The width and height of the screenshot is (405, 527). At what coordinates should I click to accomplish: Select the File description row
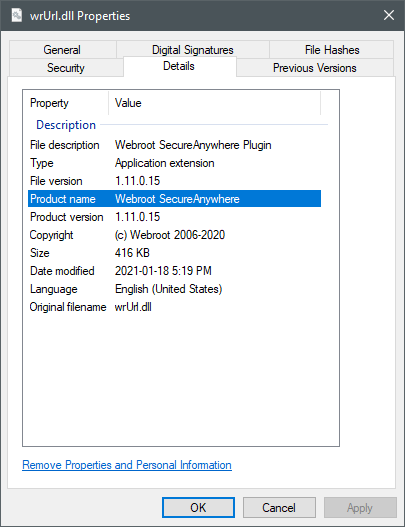tap(174, 145)
